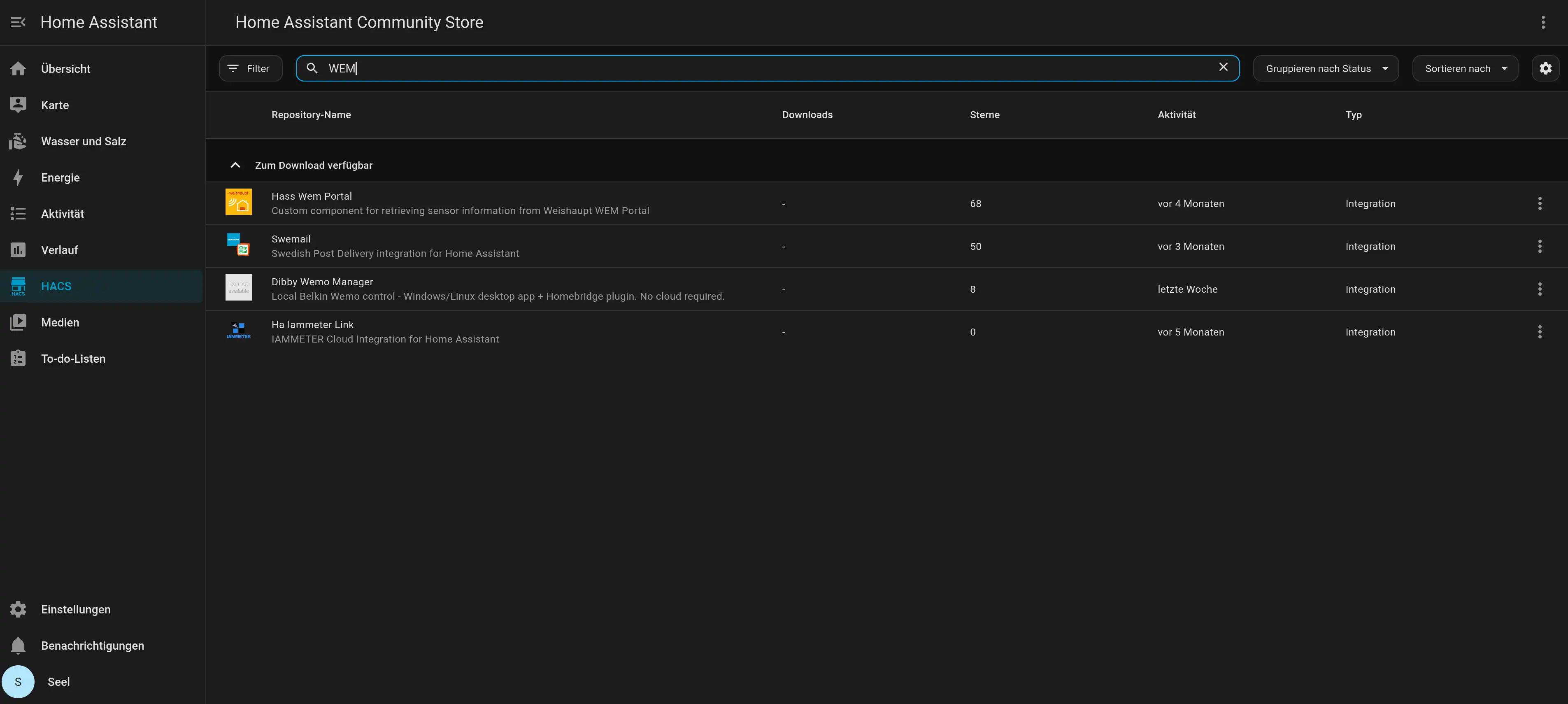1568x704 pixels.
Task: Open the Seel user avatar
Action: pos(18,681)
